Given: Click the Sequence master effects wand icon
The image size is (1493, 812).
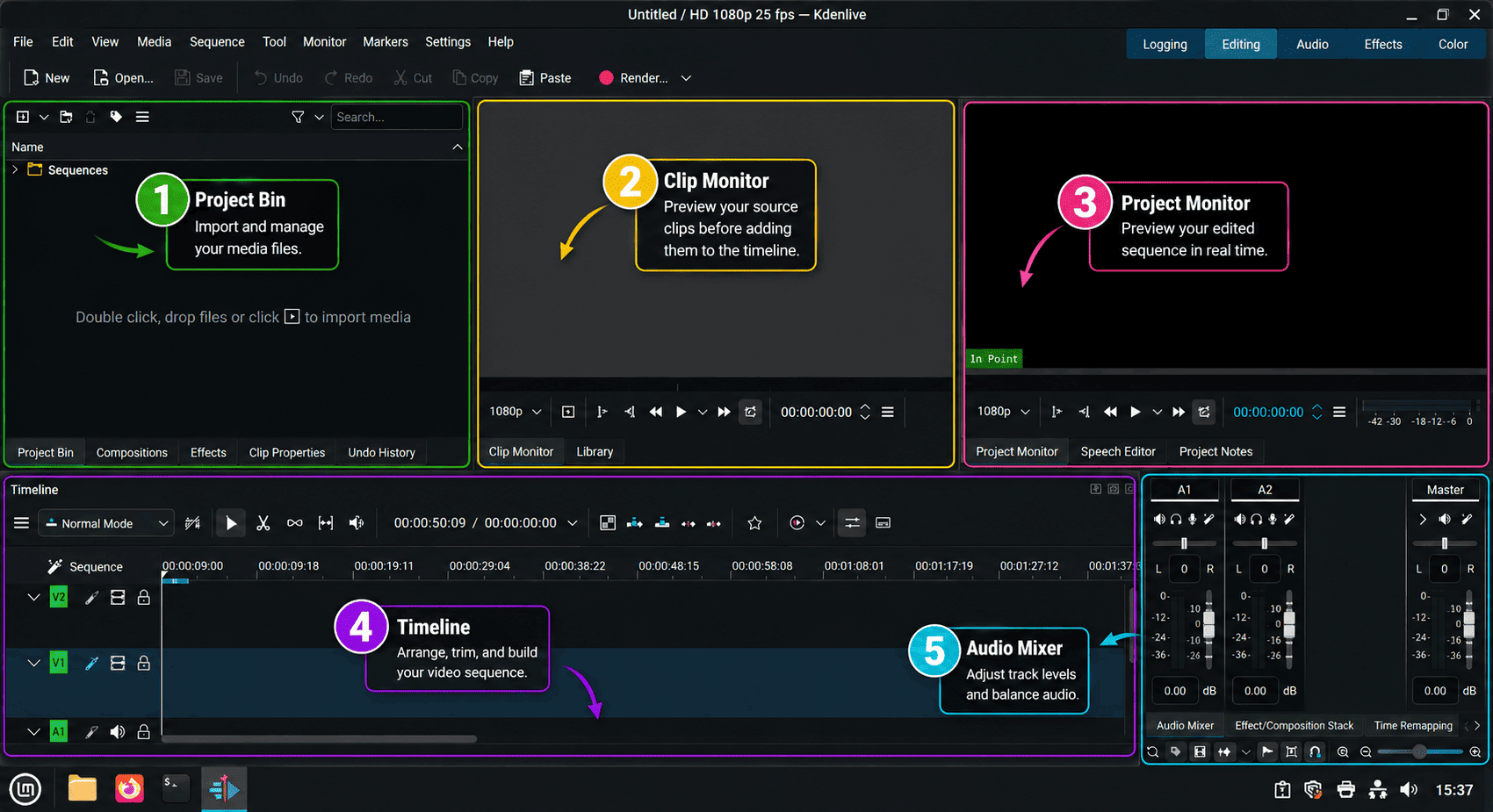Looking at the screenshot, I should 54,566.
